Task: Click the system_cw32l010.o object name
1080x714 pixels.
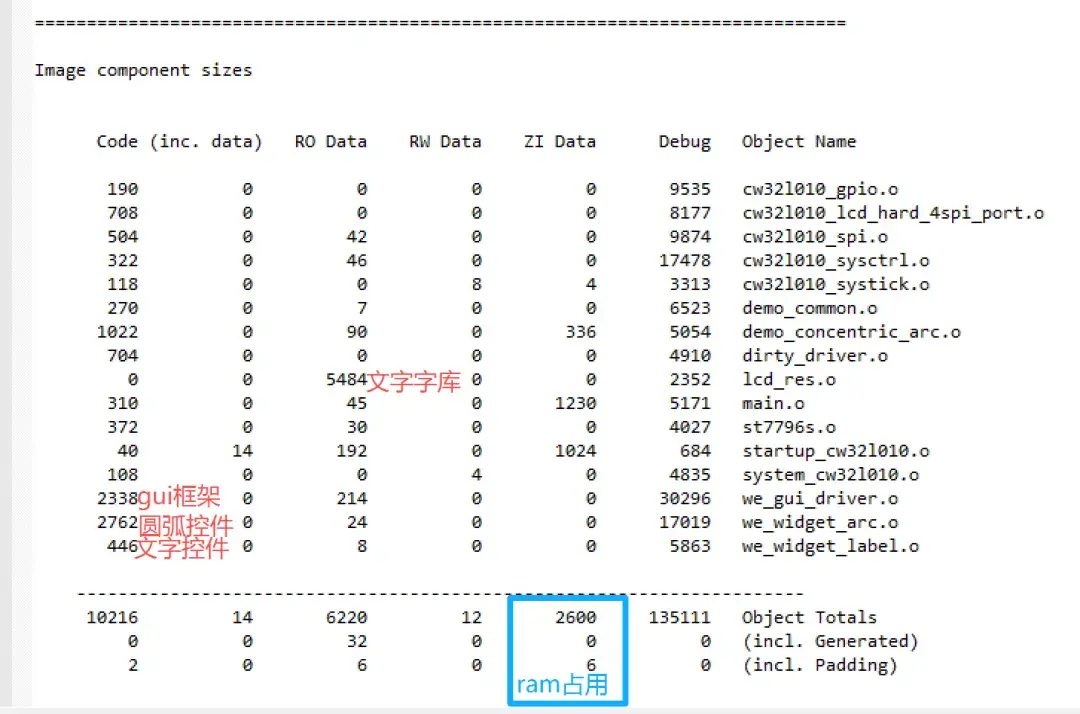Action: point(831,475)
